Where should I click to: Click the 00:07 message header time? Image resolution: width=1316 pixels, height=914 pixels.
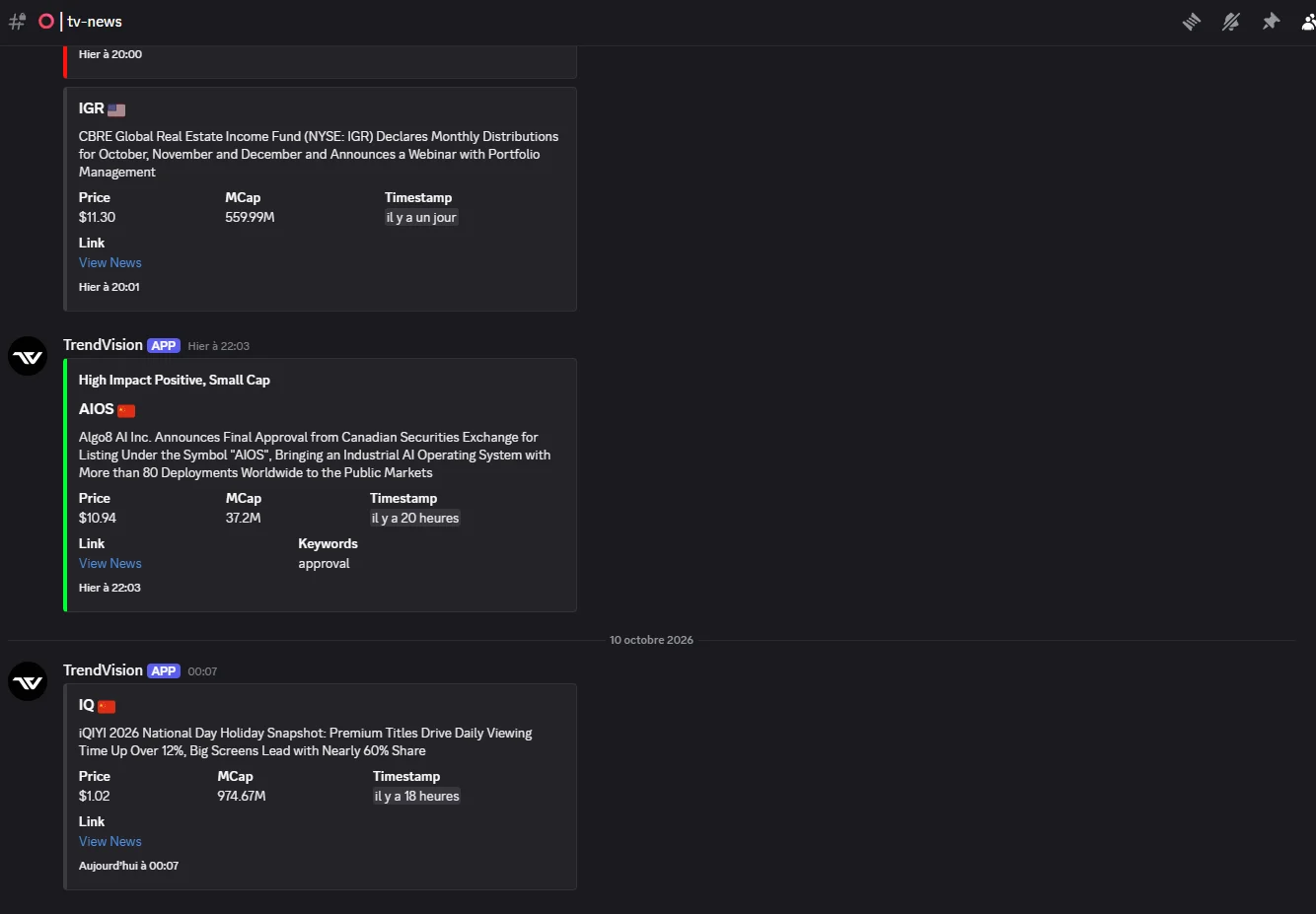pyautogui.click(x=202, y=671)
